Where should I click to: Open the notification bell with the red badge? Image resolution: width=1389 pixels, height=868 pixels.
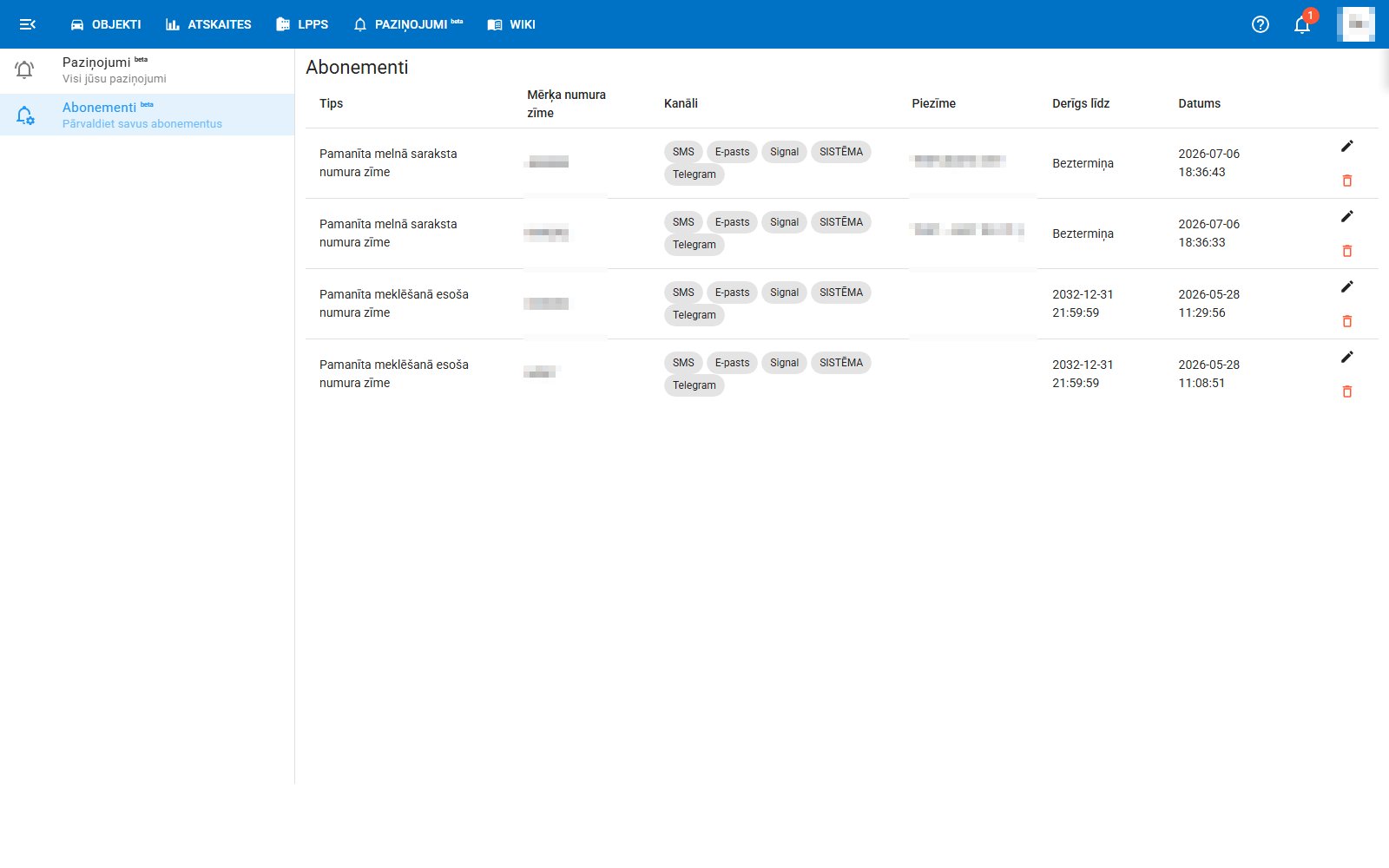point(1302,23)
